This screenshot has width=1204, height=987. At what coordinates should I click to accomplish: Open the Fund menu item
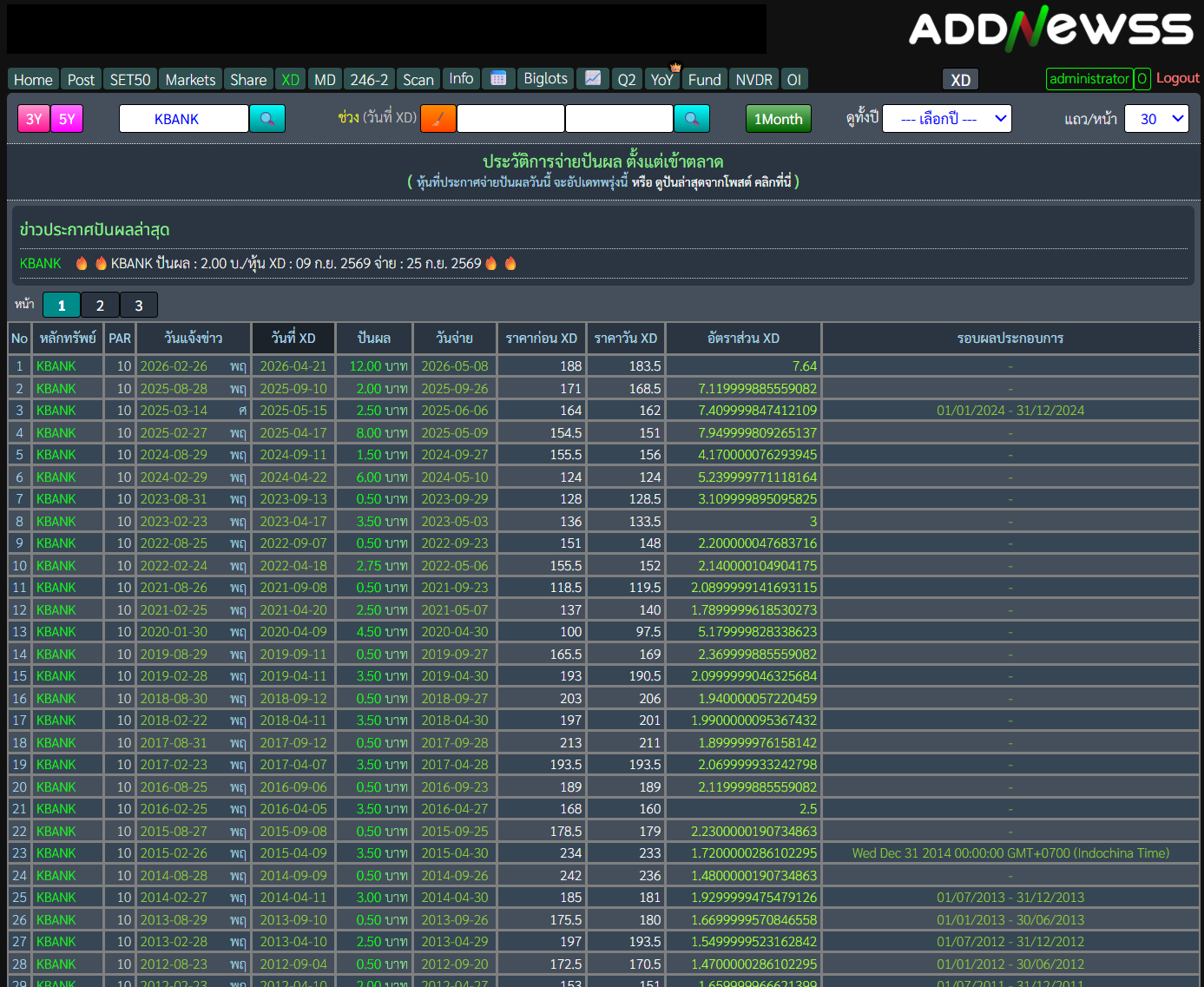tap(705, 80)
